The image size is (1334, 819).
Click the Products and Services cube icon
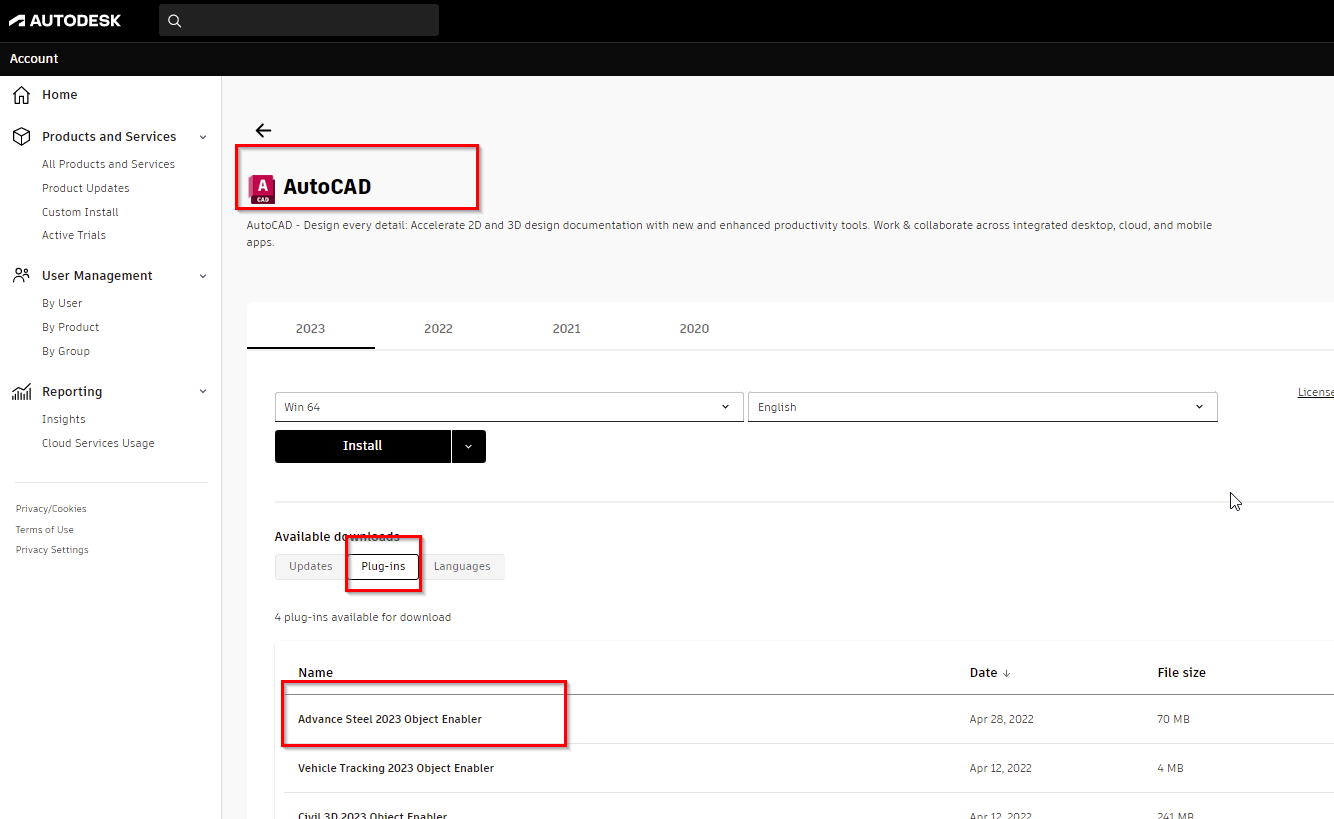[x=21, y=137]
